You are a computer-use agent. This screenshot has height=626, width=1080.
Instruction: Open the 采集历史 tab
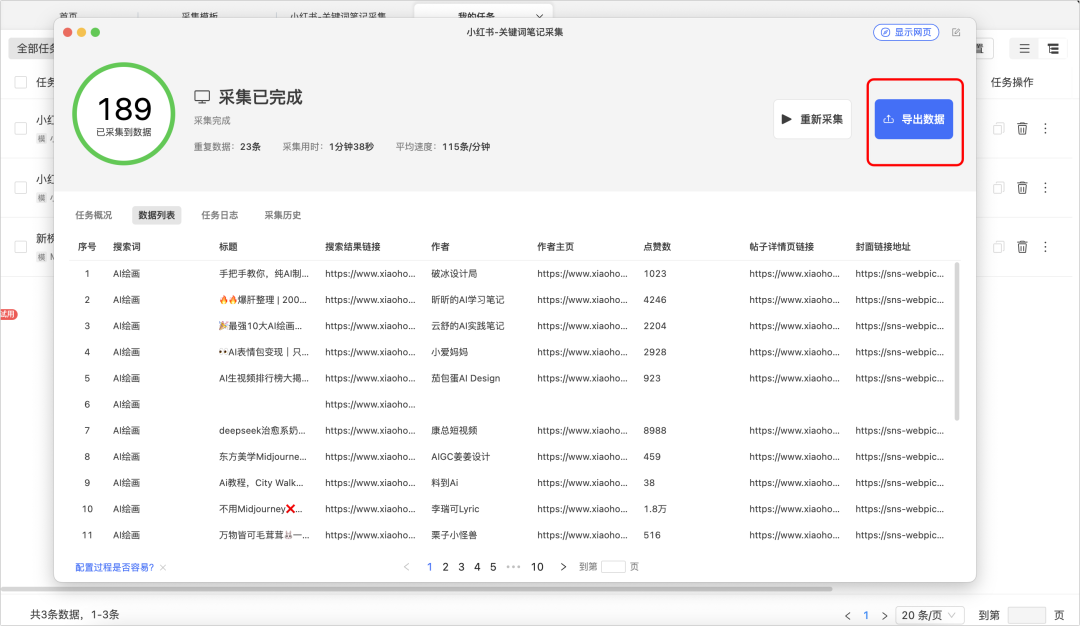282,215
